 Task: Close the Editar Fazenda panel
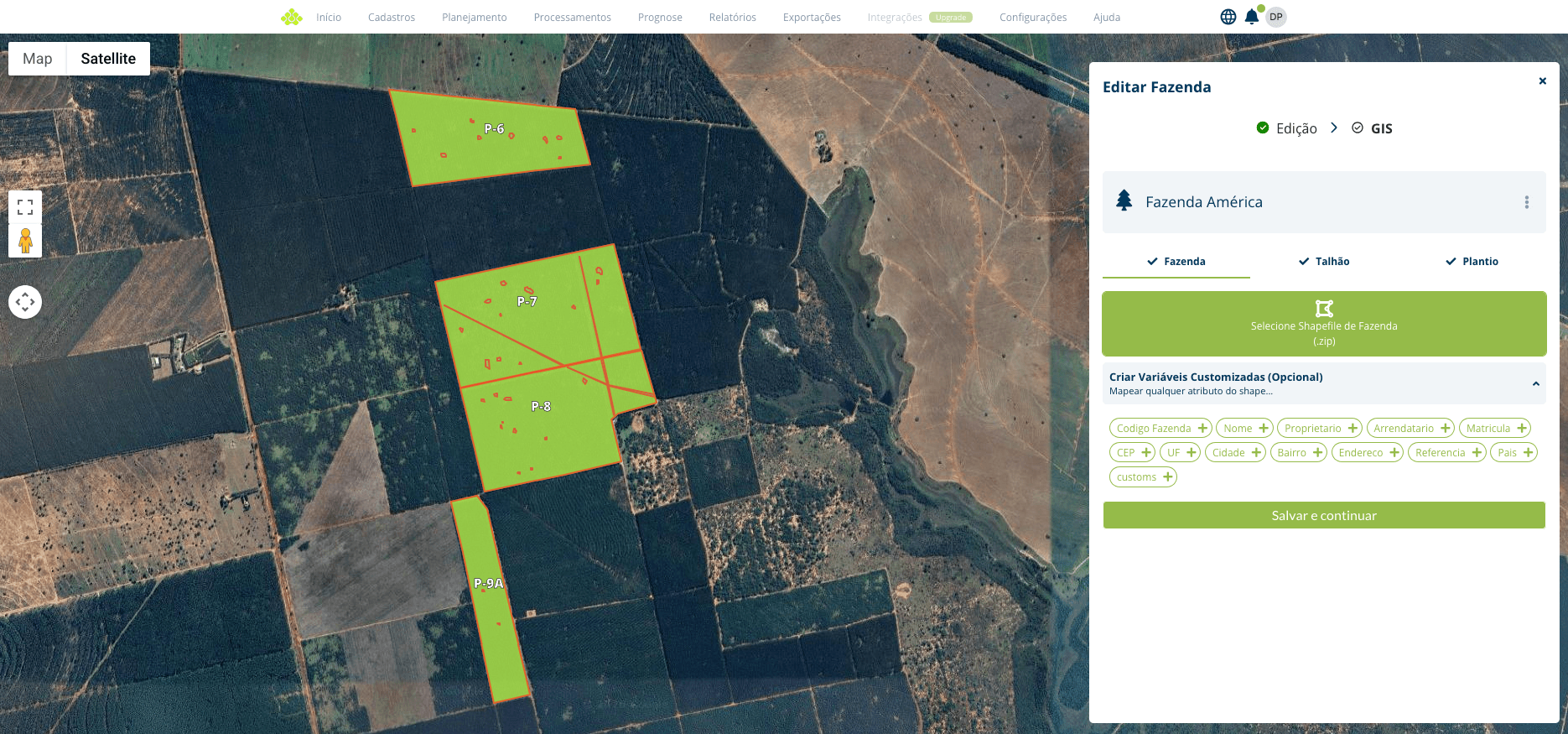pos(1542,81)
